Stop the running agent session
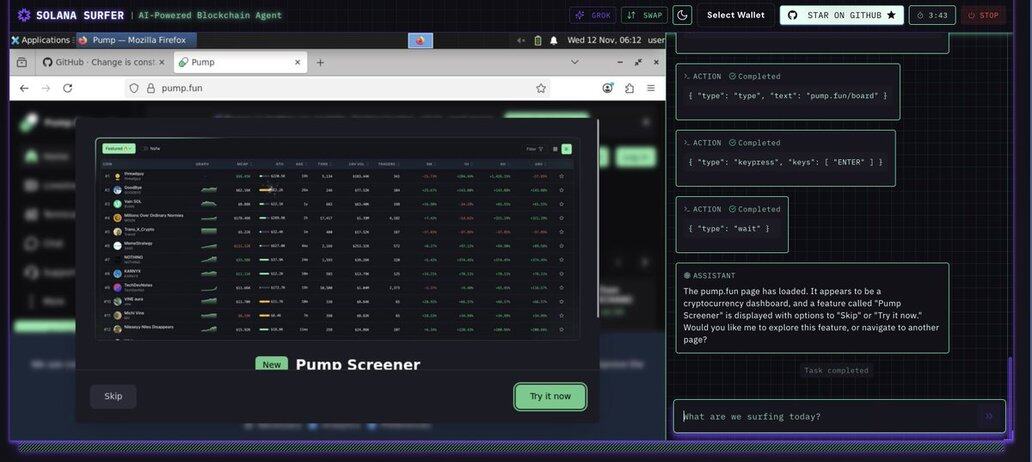Screen dimensions: 1032x462 coord(983,15)
